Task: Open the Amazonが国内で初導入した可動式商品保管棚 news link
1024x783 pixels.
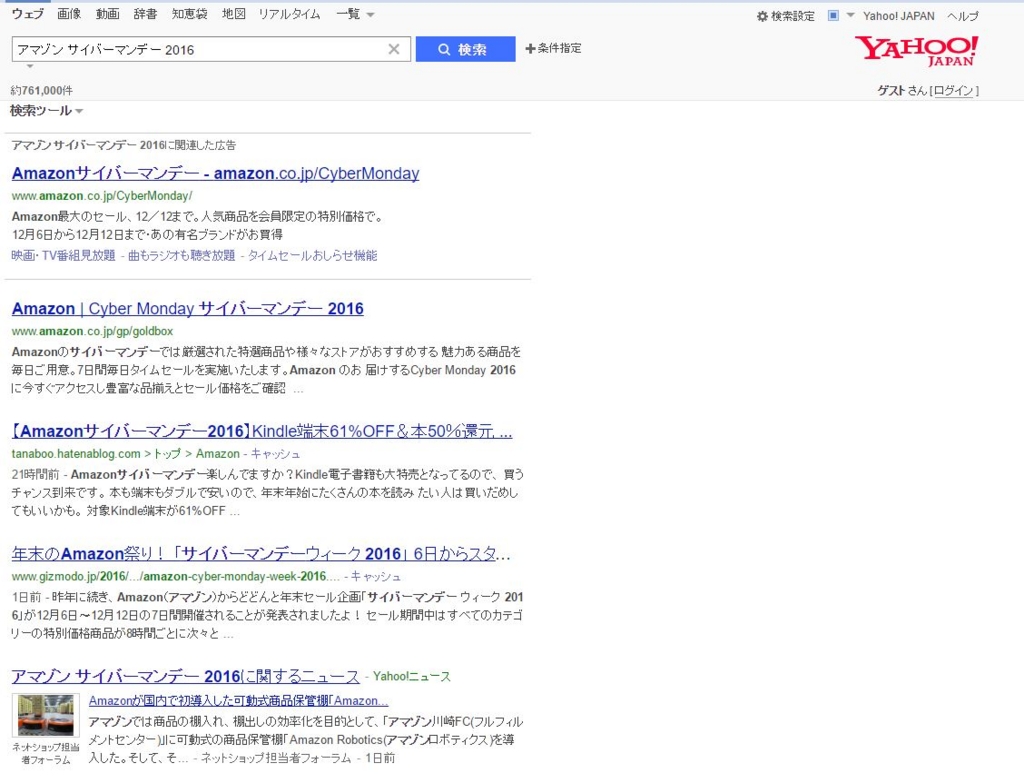Action: coord(238,701)
